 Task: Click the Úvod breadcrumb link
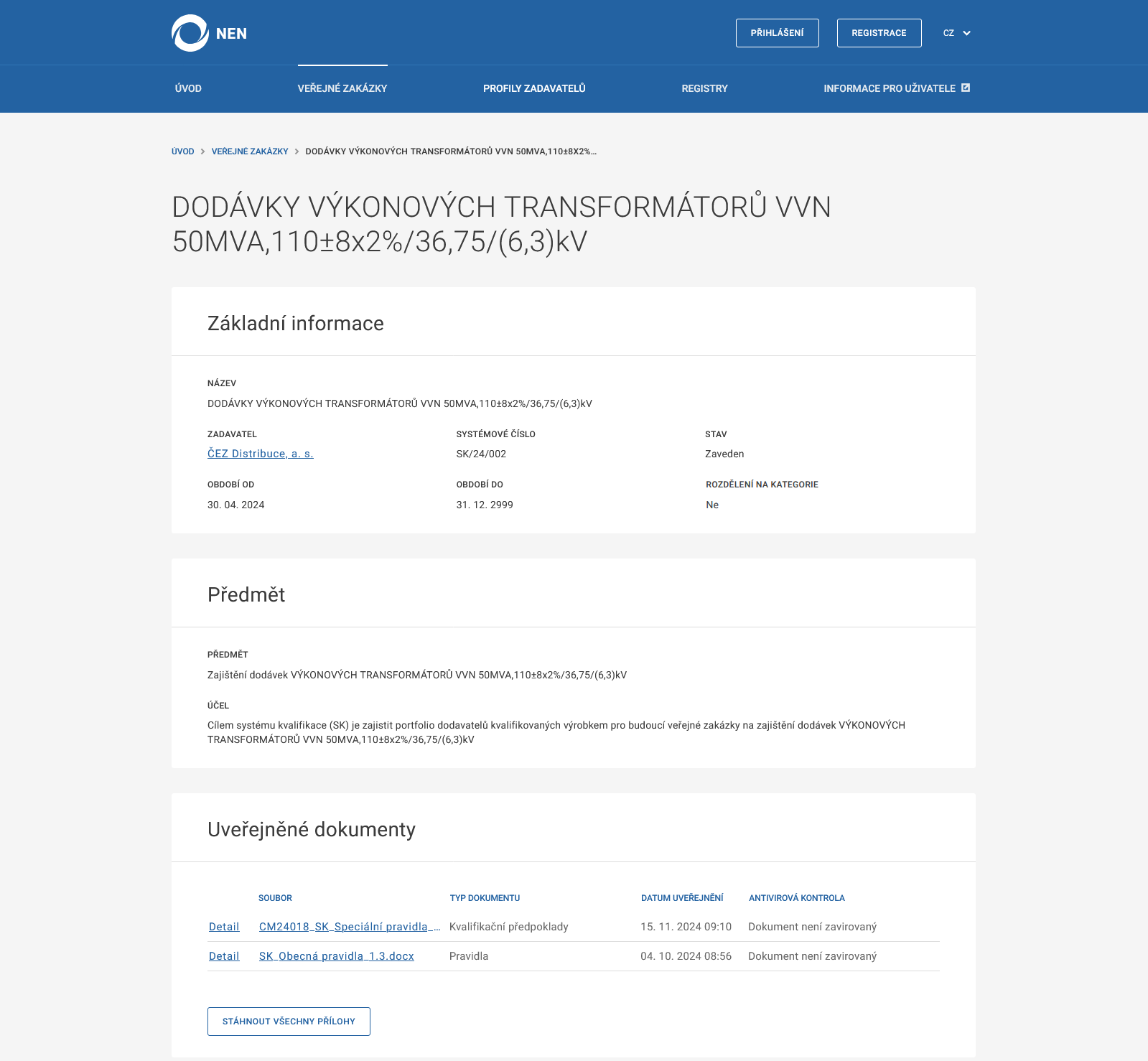point(183,151)
